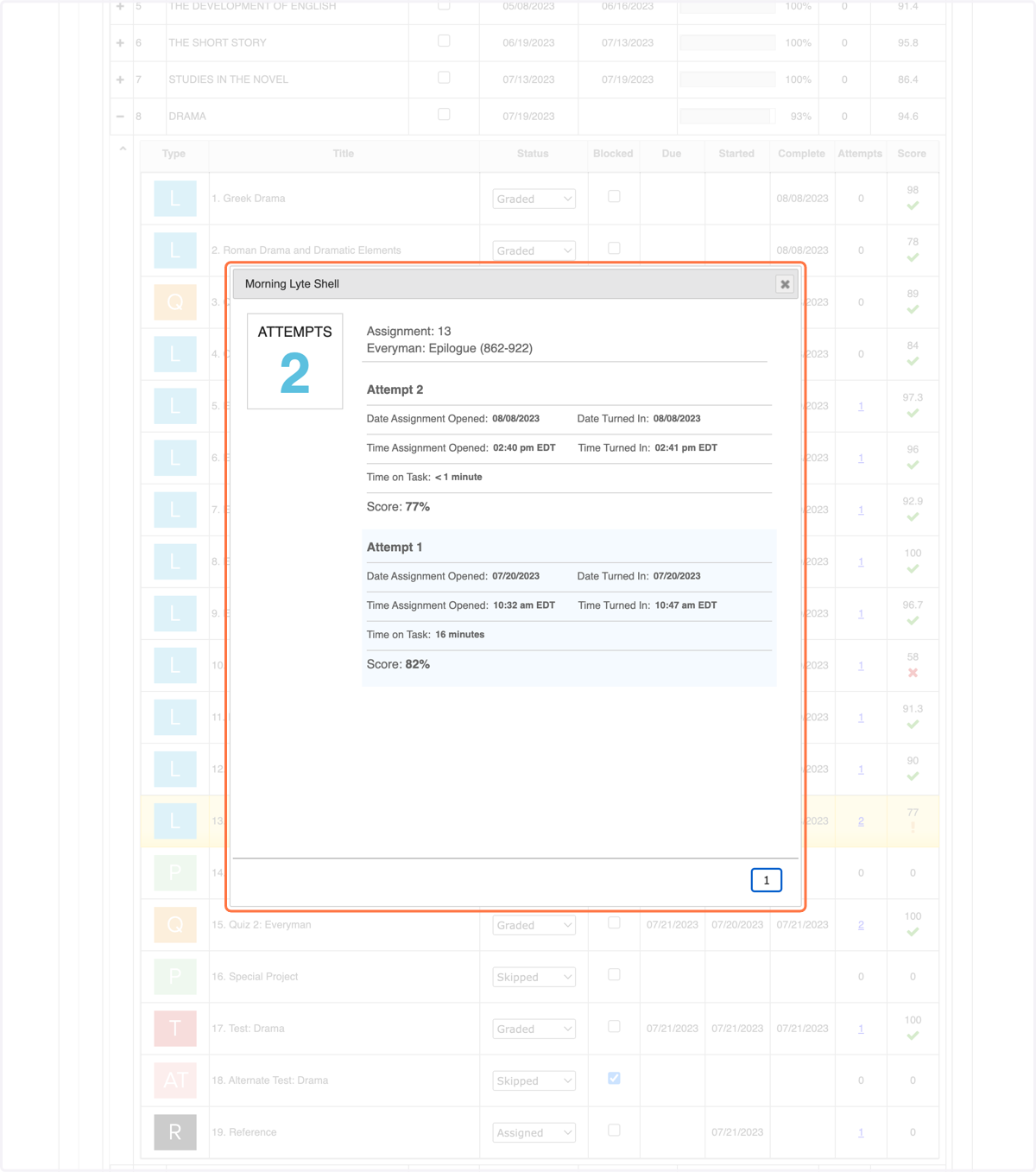Click the 16 minutes time on task
The width and height of the screenshot is (1036, 1172).
pos(460,635)
